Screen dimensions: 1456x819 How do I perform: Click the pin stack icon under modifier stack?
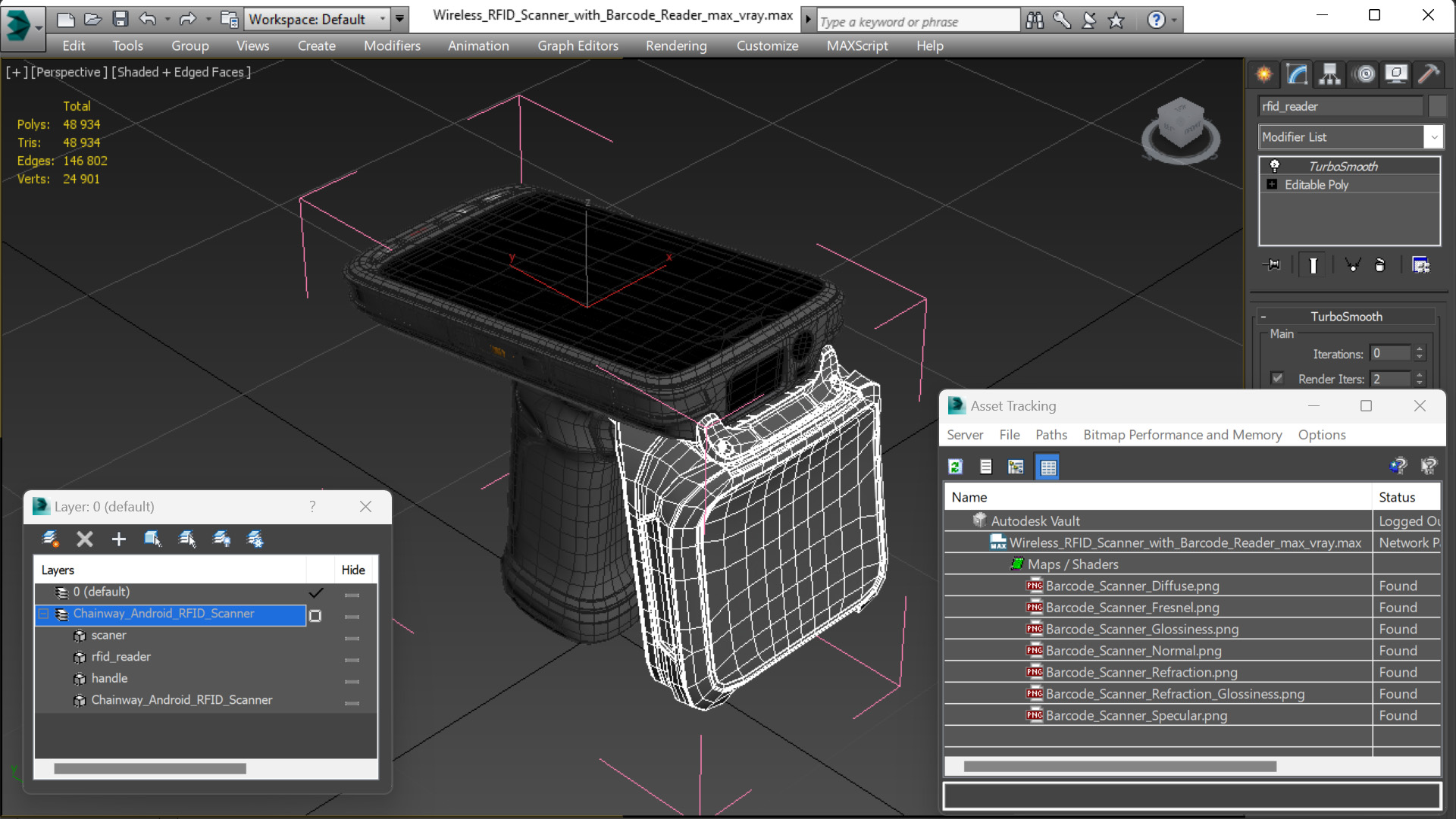(1273, 264)
